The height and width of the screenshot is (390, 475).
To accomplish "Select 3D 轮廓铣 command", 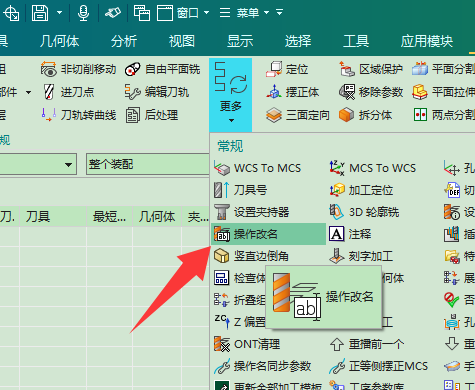I will coord(364,212).
